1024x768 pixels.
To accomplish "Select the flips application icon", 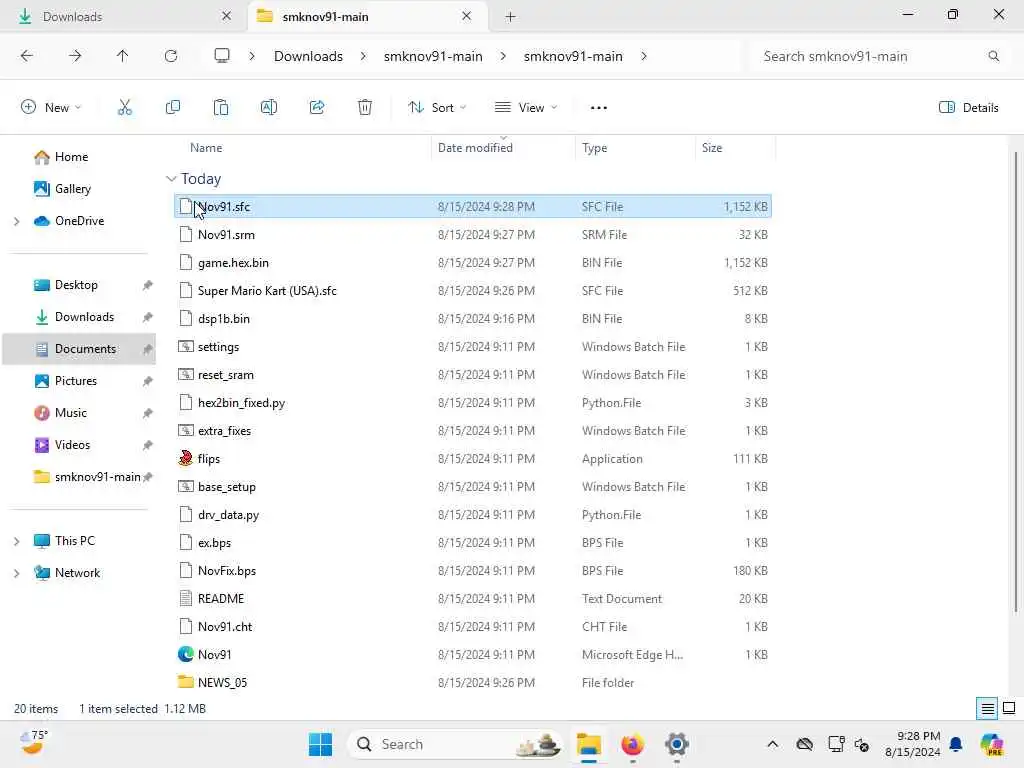I will pos(186,458).
